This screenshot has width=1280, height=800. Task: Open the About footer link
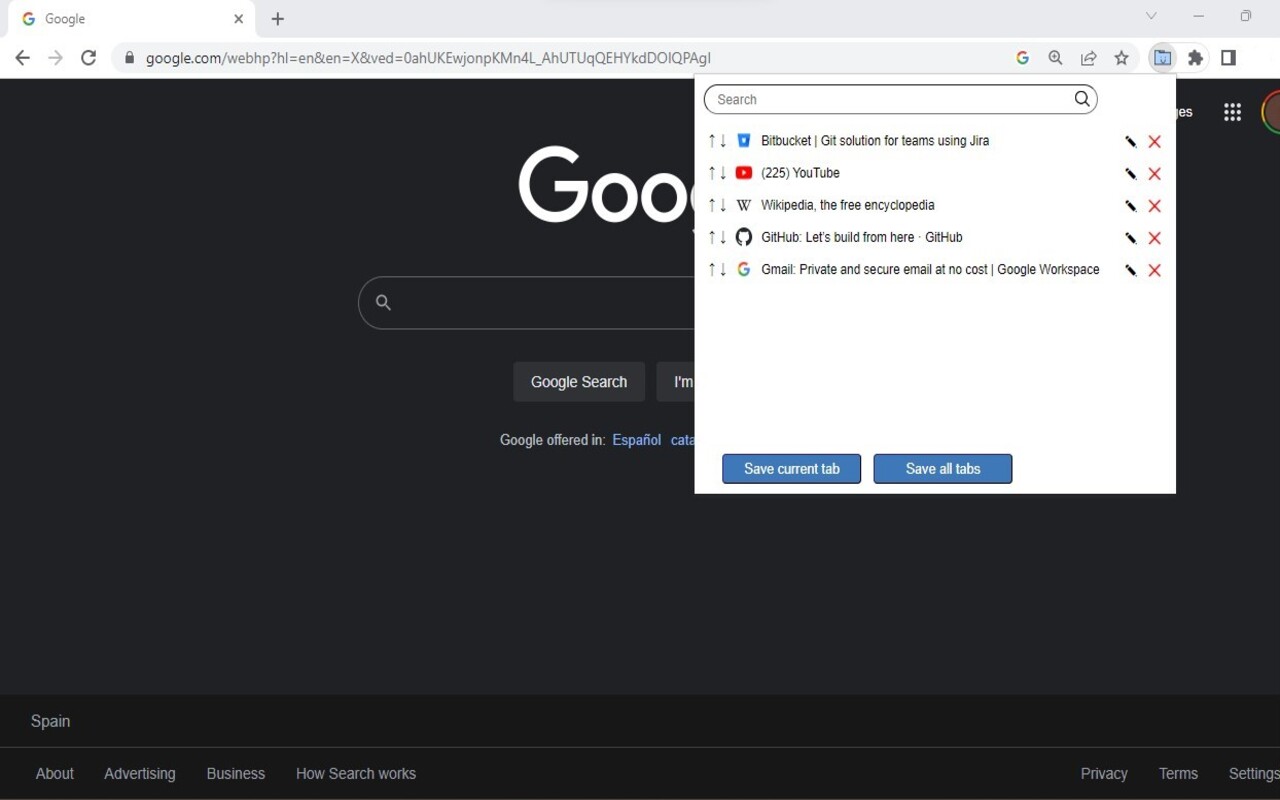[x=55, y=774]
